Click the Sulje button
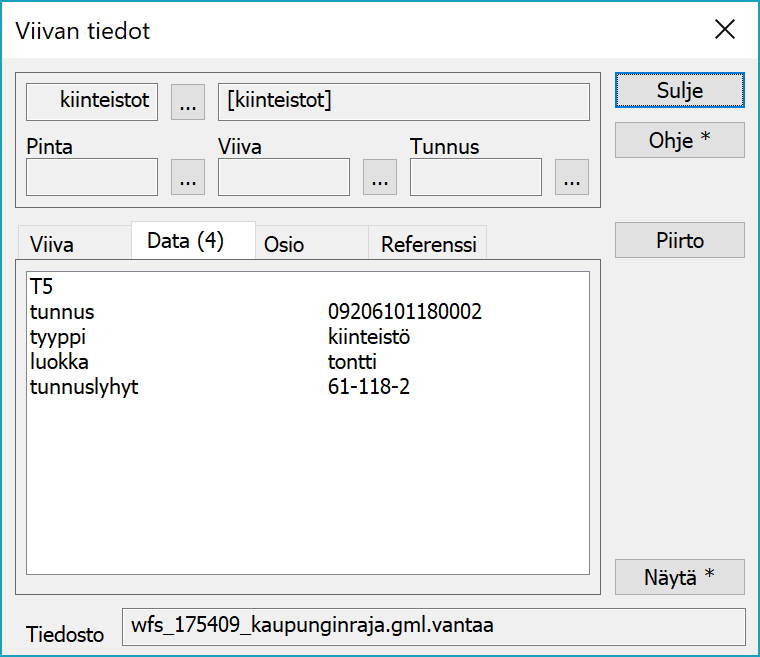Image resolution: width=760 pixels, height=657 pixels. point(680,90)
